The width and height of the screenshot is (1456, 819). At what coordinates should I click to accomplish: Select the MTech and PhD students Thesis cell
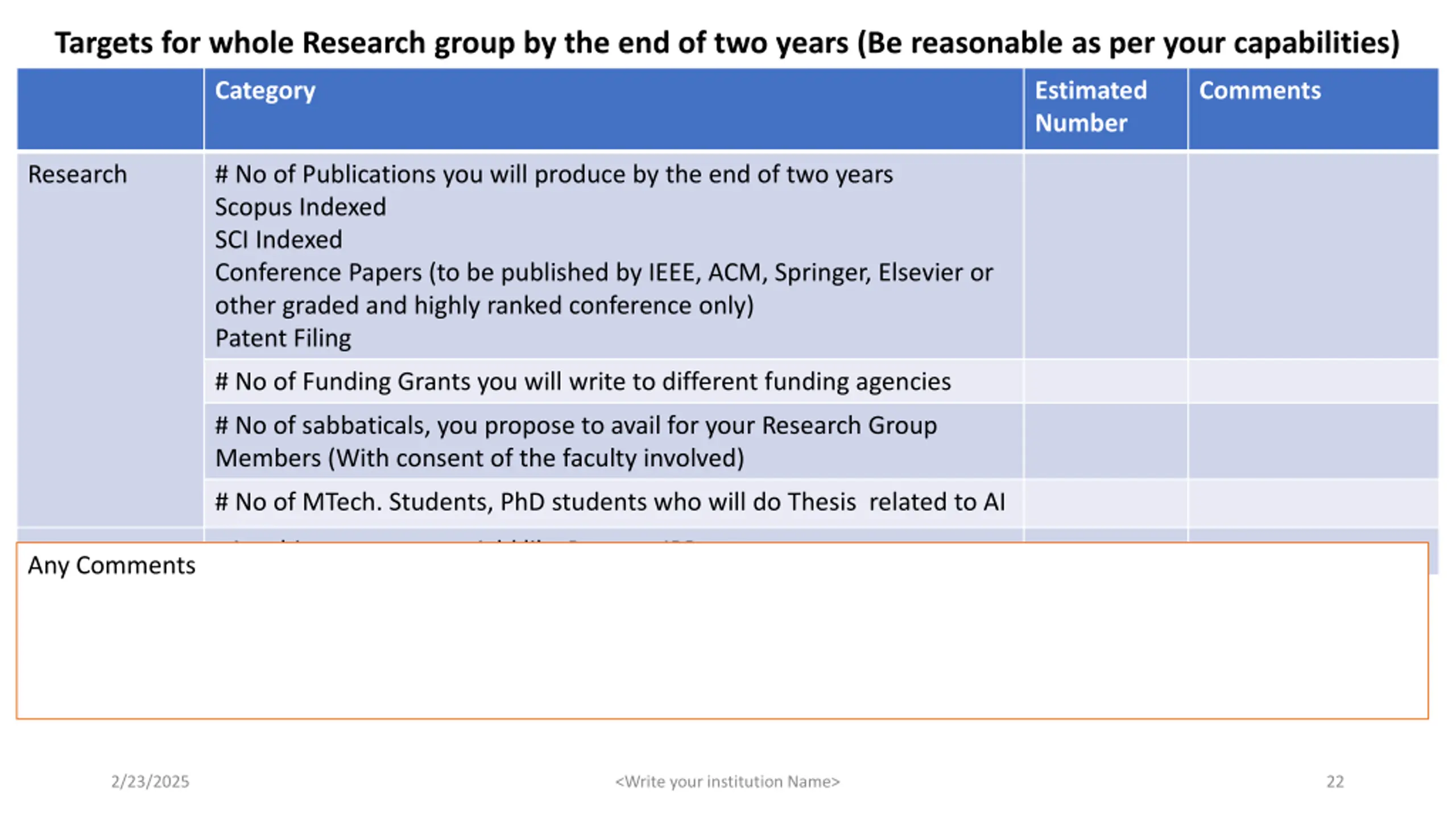[614, 503]
